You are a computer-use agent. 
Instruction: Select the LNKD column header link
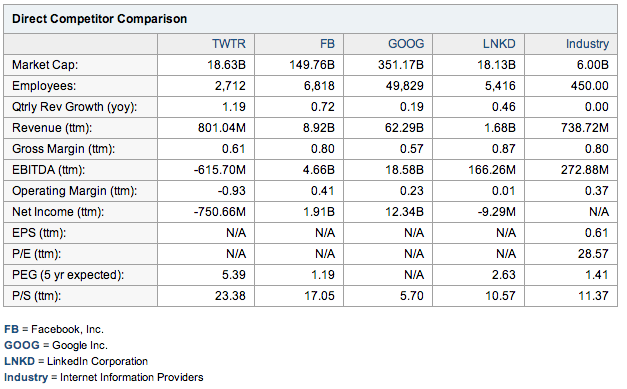click(x=499, y=44)
